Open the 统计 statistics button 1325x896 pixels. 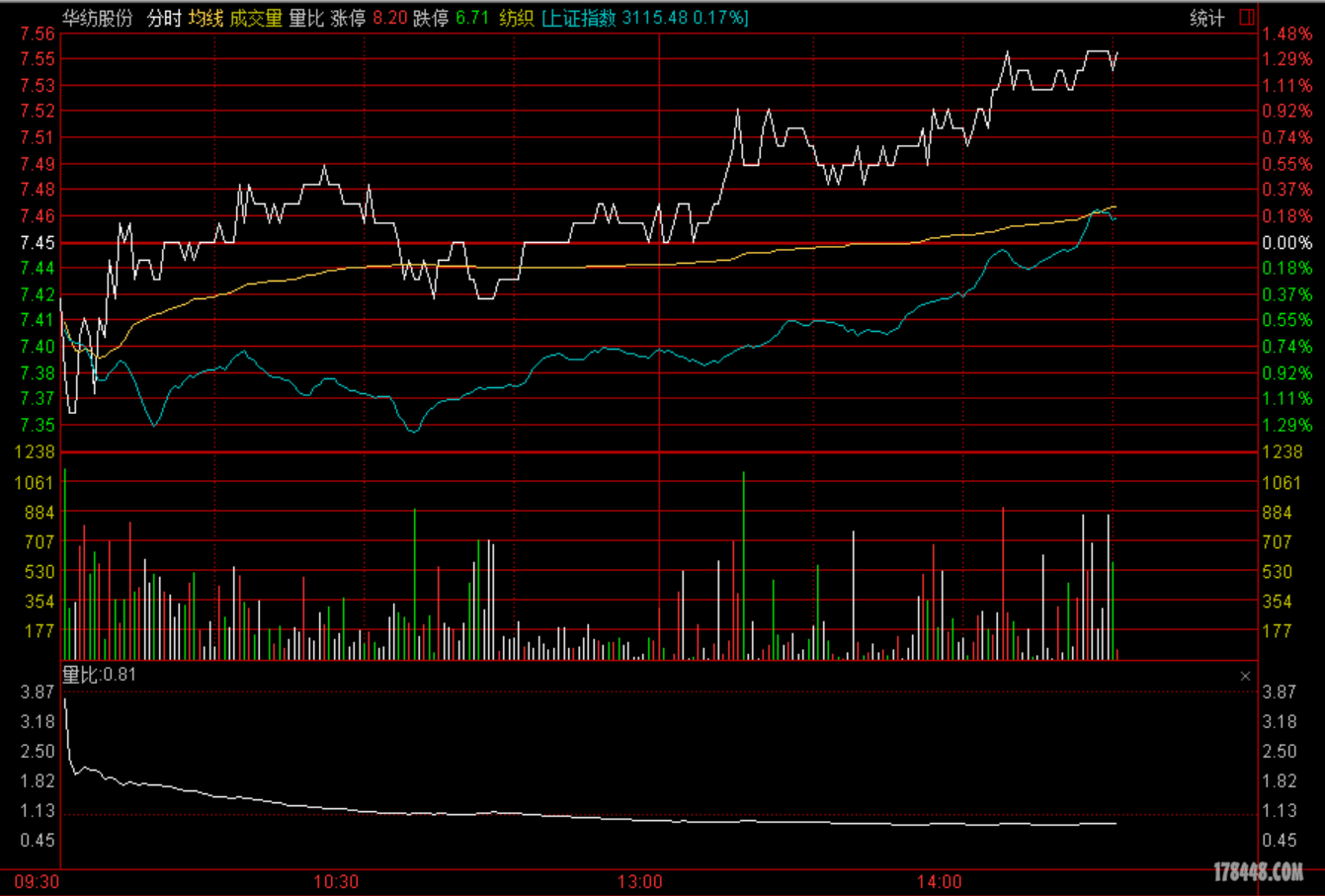pyautogui.click(x=1206, y=18)
